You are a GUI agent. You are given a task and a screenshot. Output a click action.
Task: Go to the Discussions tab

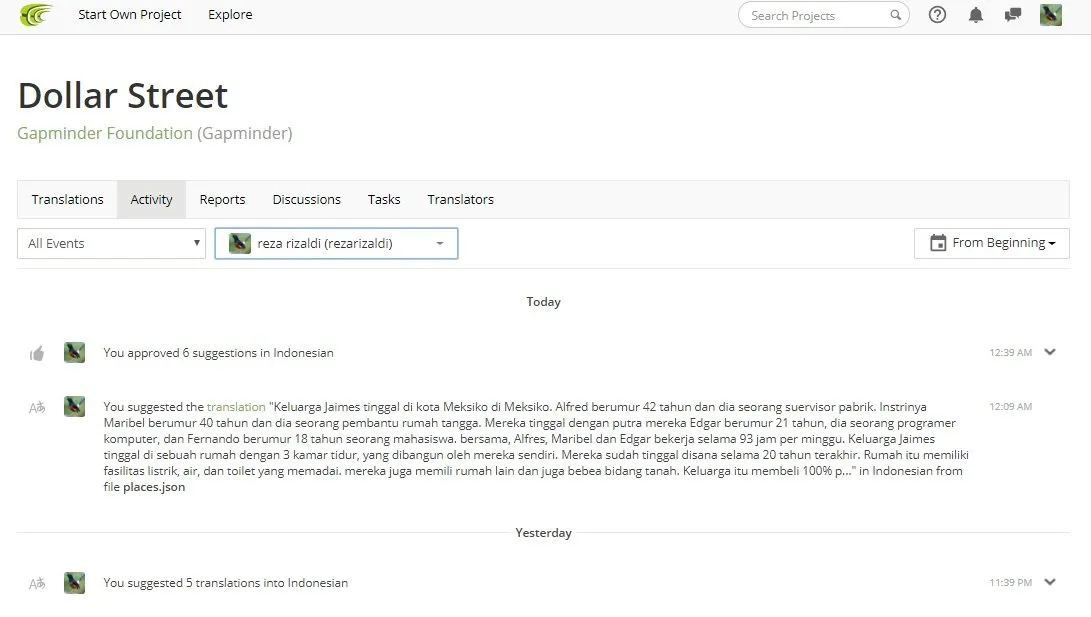[x=307, y=200]
